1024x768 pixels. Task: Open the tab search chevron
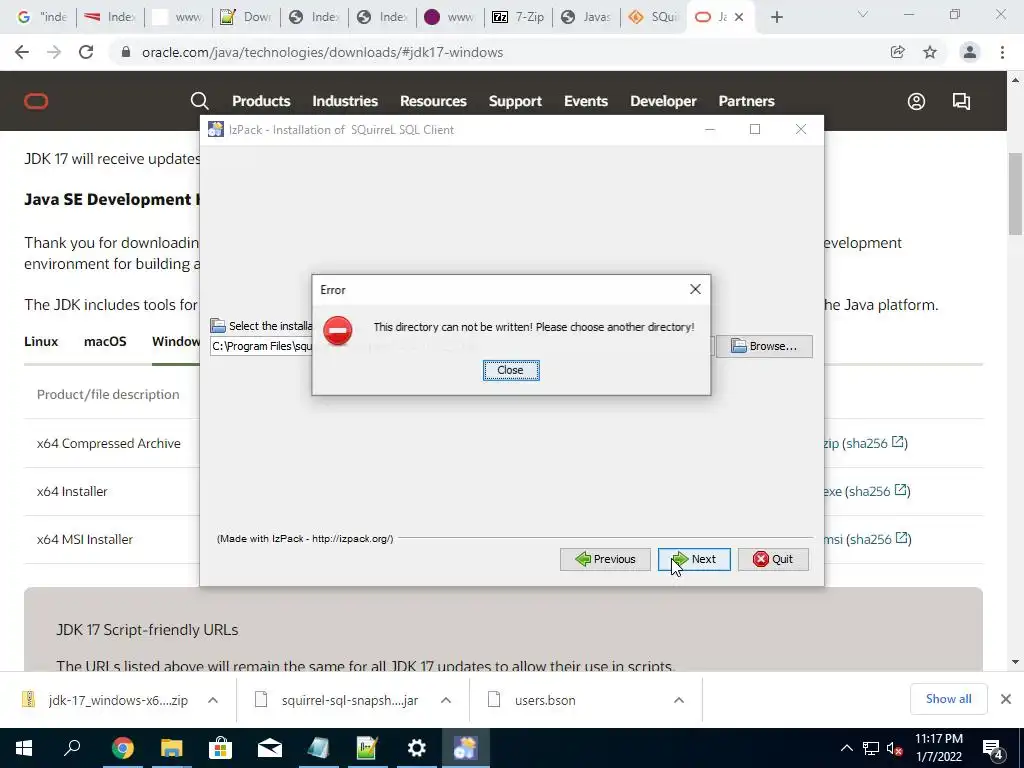(863, 14)
